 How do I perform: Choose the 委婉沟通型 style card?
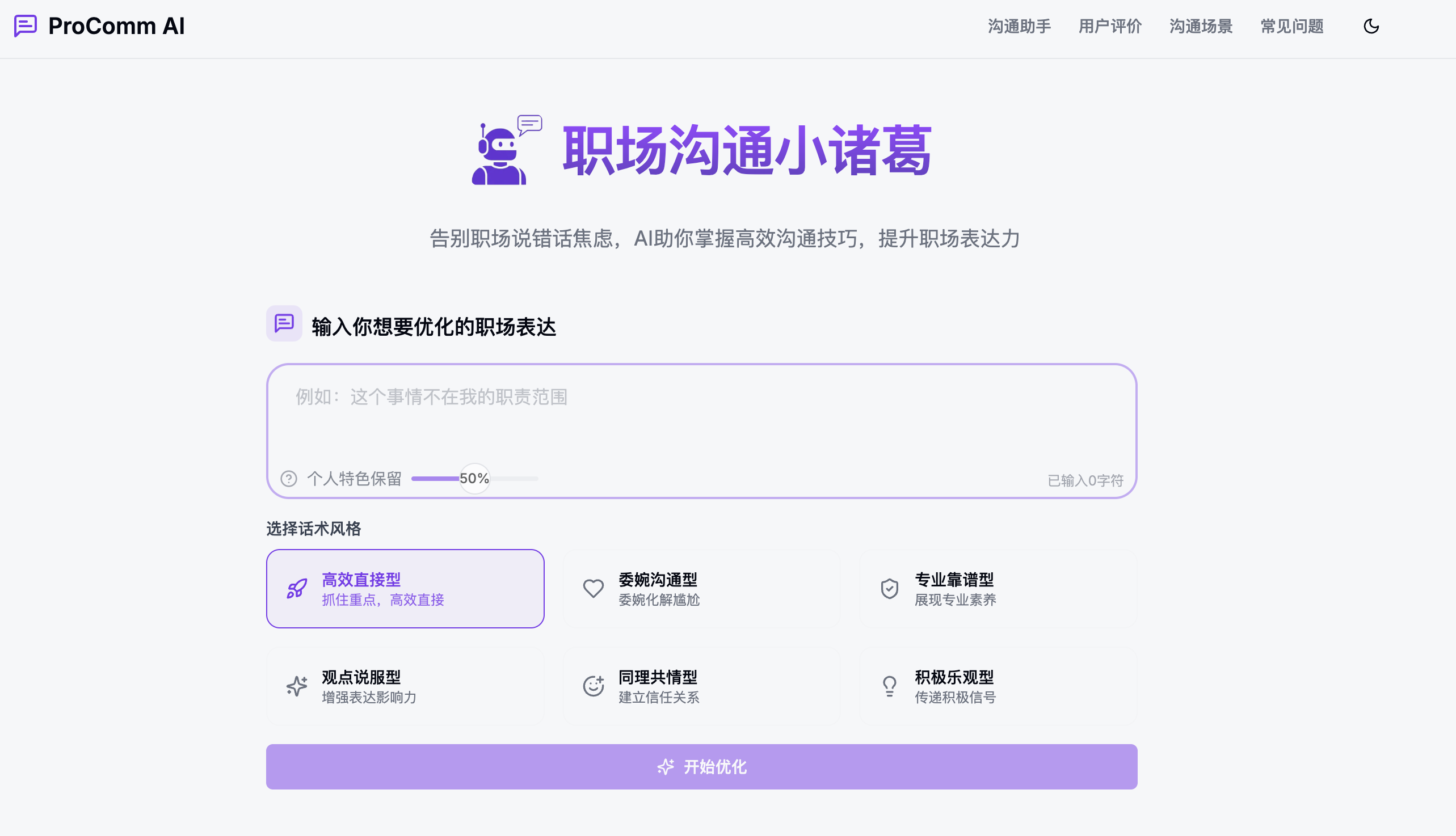click(x=701, y=589)
